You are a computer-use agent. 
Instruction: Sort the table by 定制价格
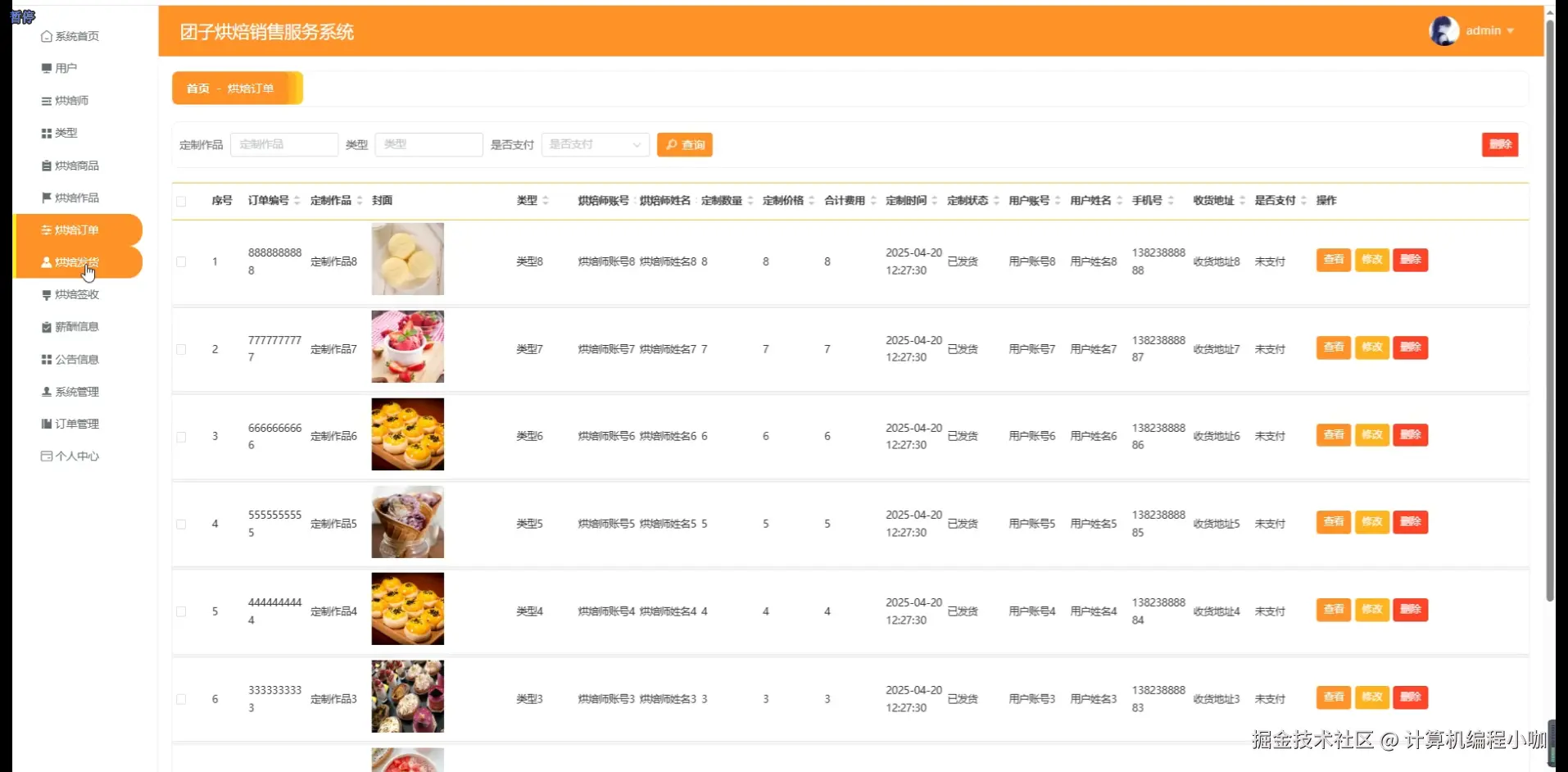[x=812, y=201]
